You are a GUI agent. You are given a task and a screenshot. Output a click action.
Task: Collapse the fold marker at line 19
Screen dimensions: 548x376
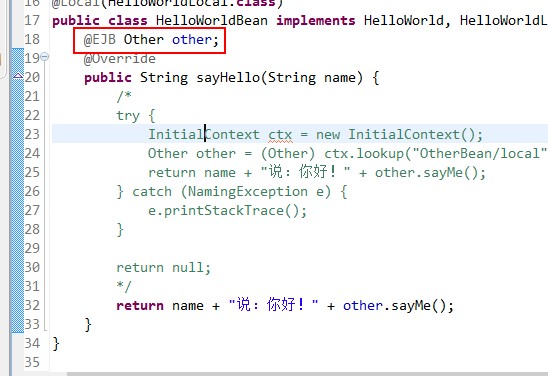(44, 56)
